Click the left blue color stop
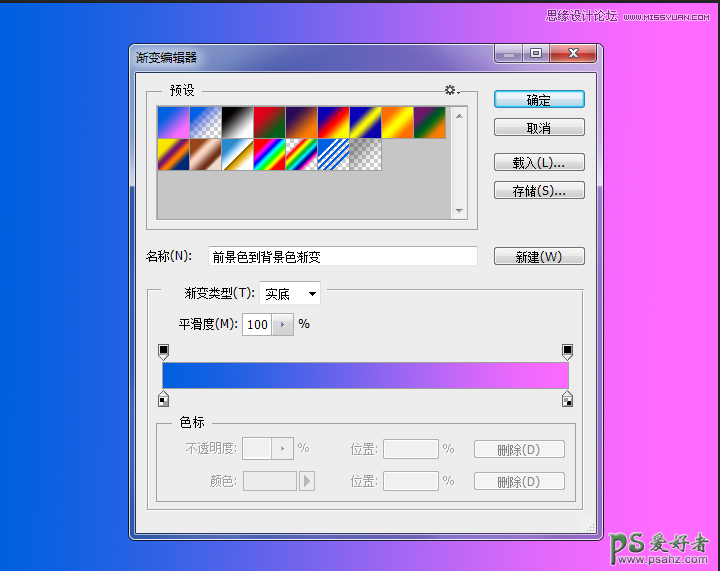The width and height of the screenshot is (720, 571). pyautogui.click(x=163, y=400)
